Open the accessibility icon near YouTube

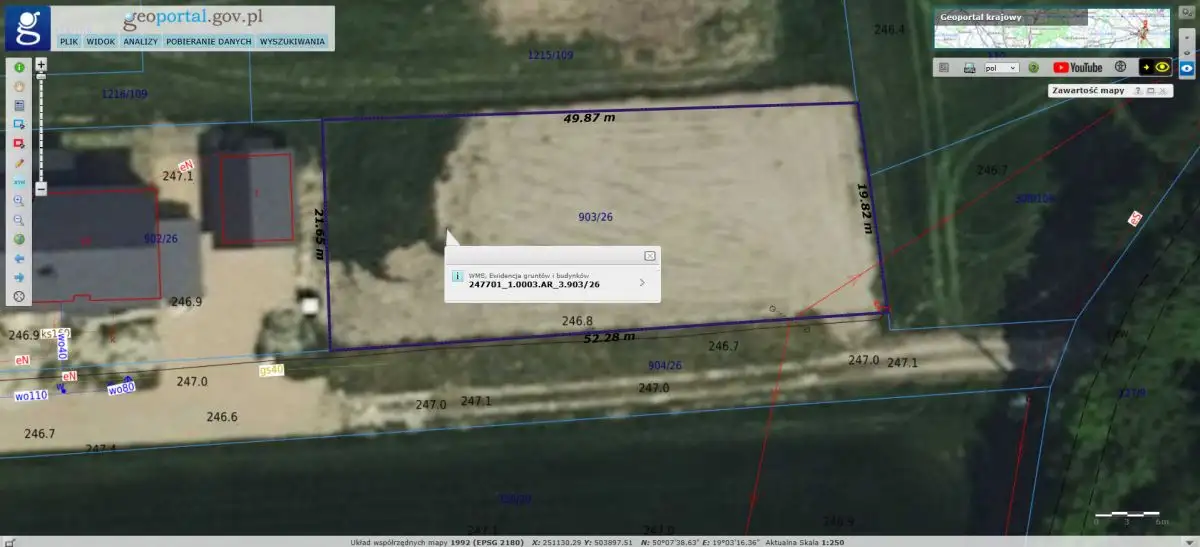tap(1120, 67)
